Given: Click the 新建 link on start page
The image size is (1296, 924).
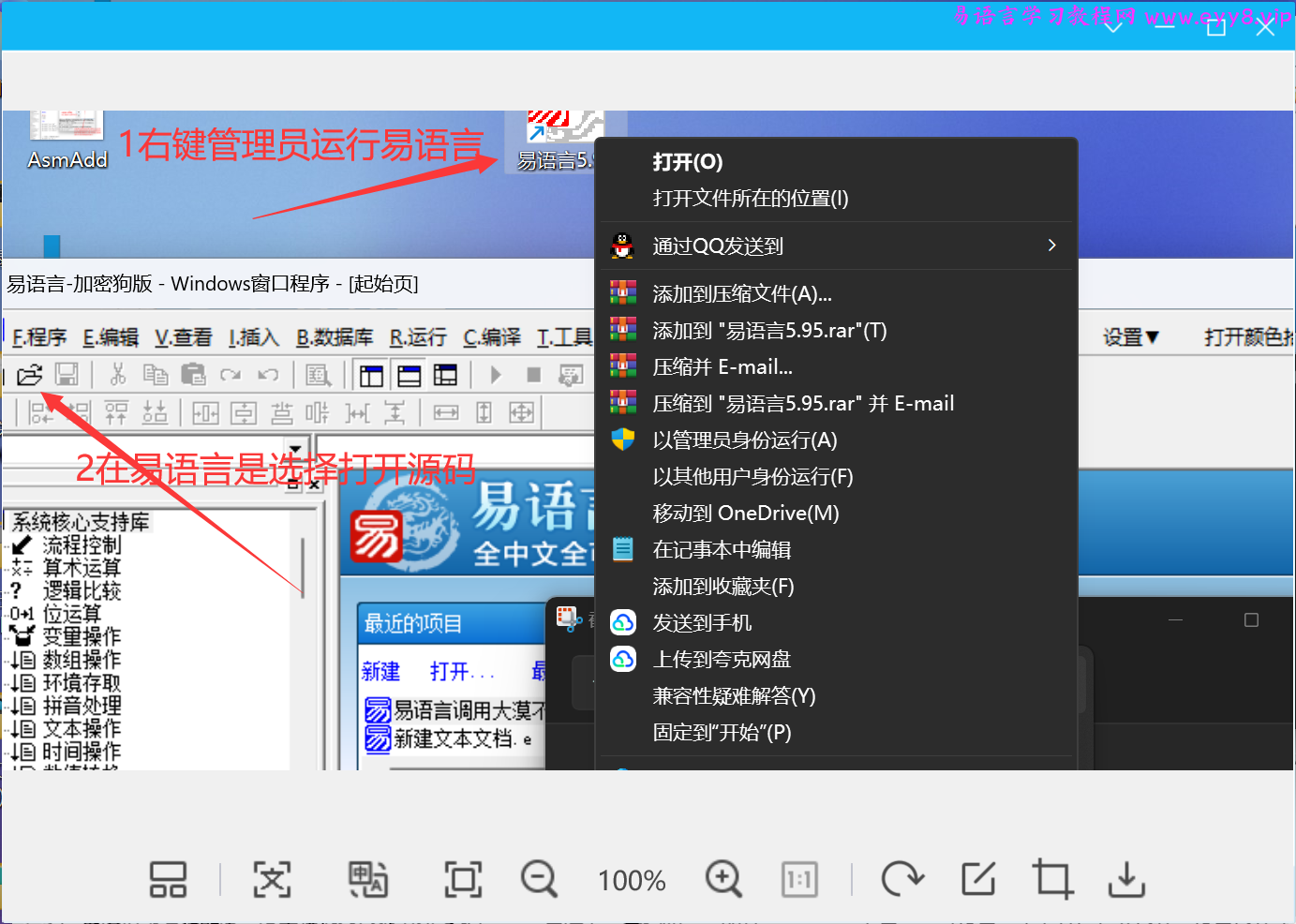Looking at the screenshot, I should tap(380, 671).
